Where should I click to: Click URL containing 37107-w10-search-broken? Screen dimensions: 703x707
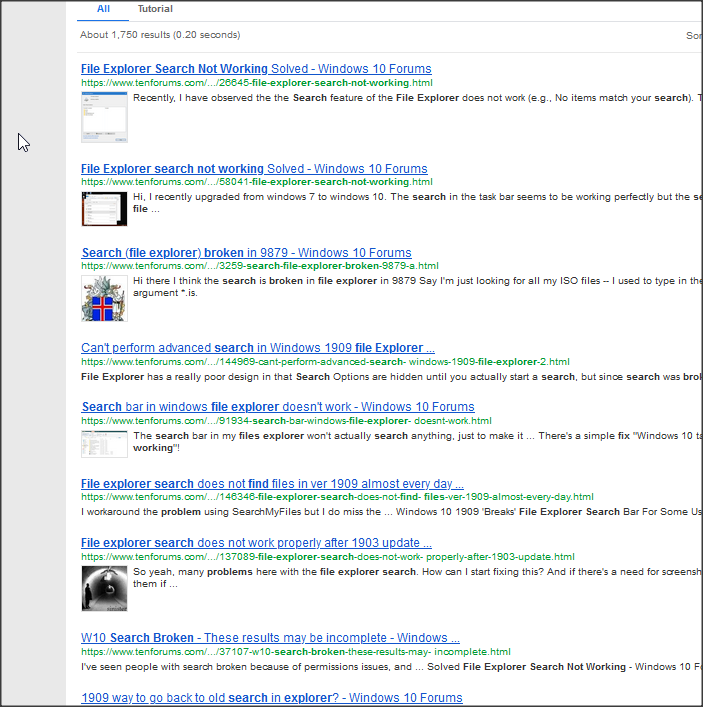[296, 652]
